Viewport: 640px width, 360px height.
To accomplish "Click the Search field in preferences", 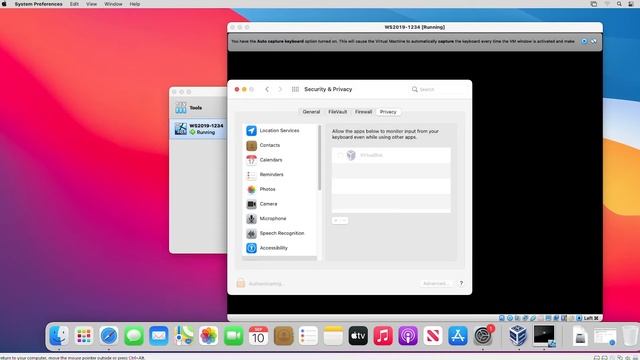I will point(437,89).
